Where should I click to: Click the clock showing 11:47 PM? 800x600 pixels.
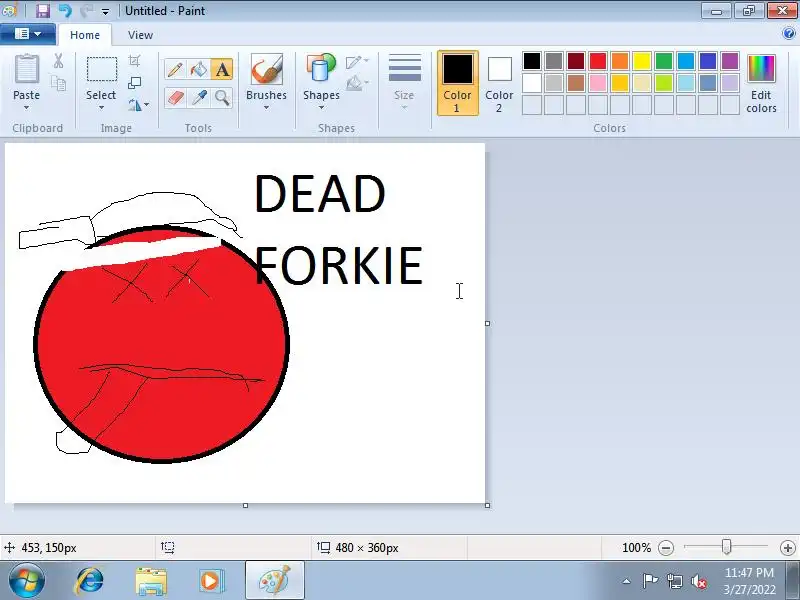tap(749, 572)
